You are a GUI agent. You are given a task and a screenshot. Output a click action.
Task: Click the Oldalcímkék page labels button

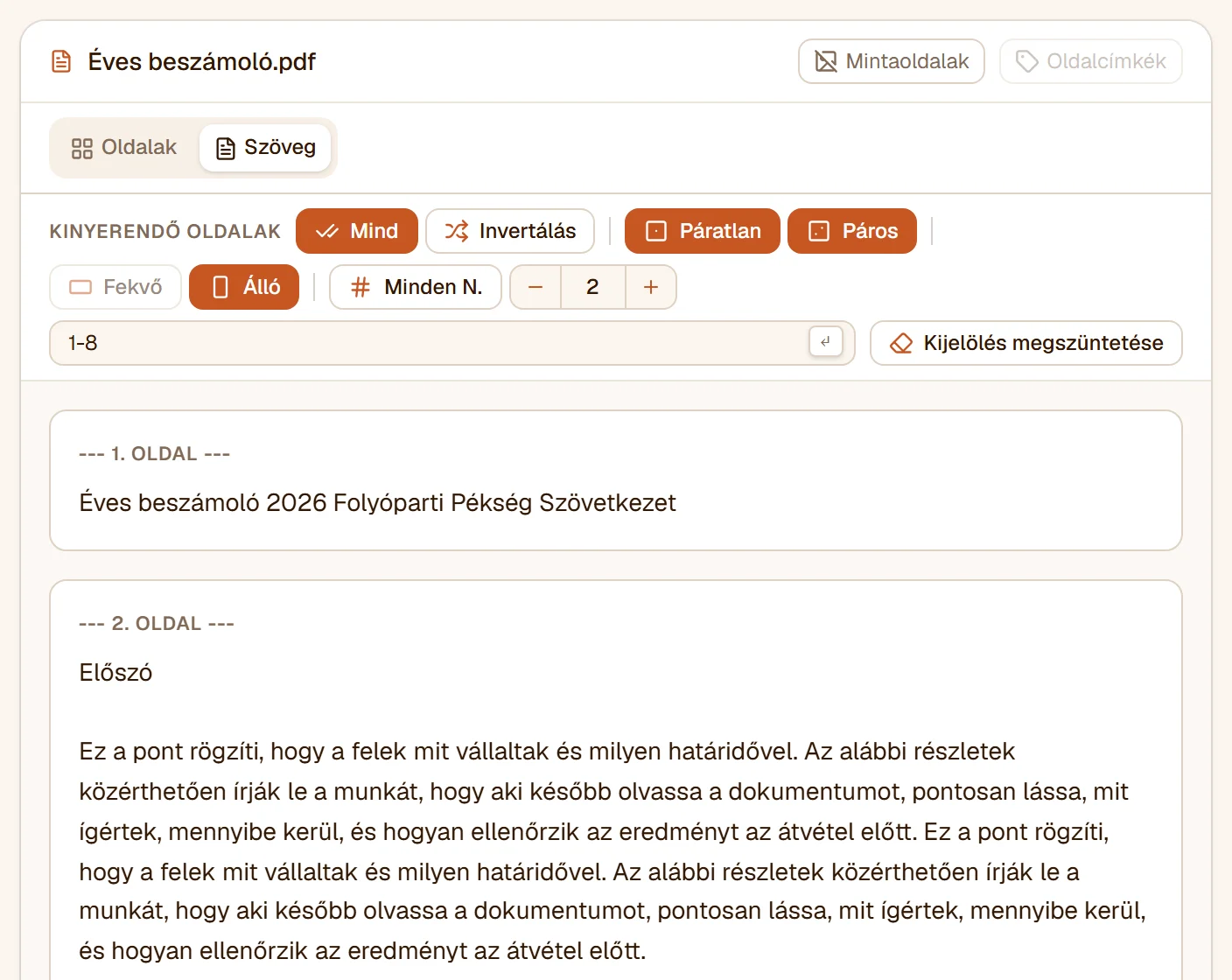click(x=1090, y=61)
